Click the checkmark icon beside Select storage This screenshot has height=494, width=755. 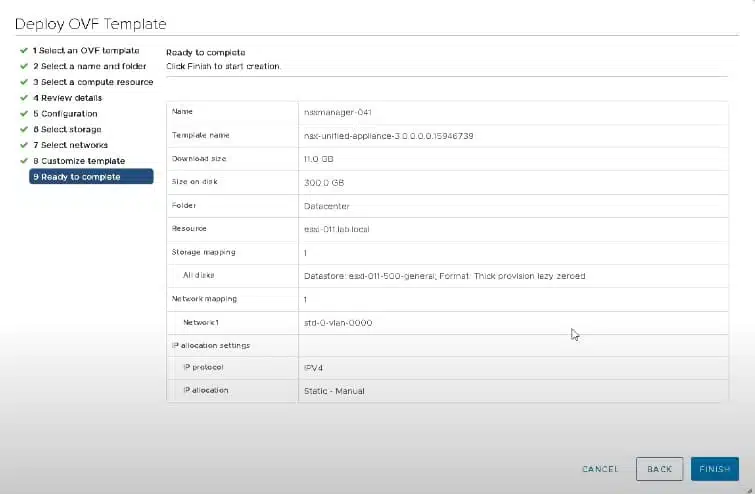24,129
